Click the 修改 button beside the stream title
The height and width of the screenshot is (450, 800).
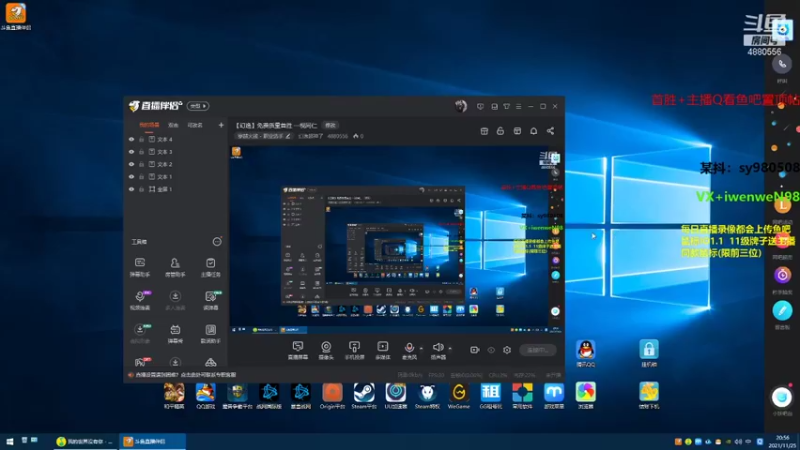pos(331,126)
